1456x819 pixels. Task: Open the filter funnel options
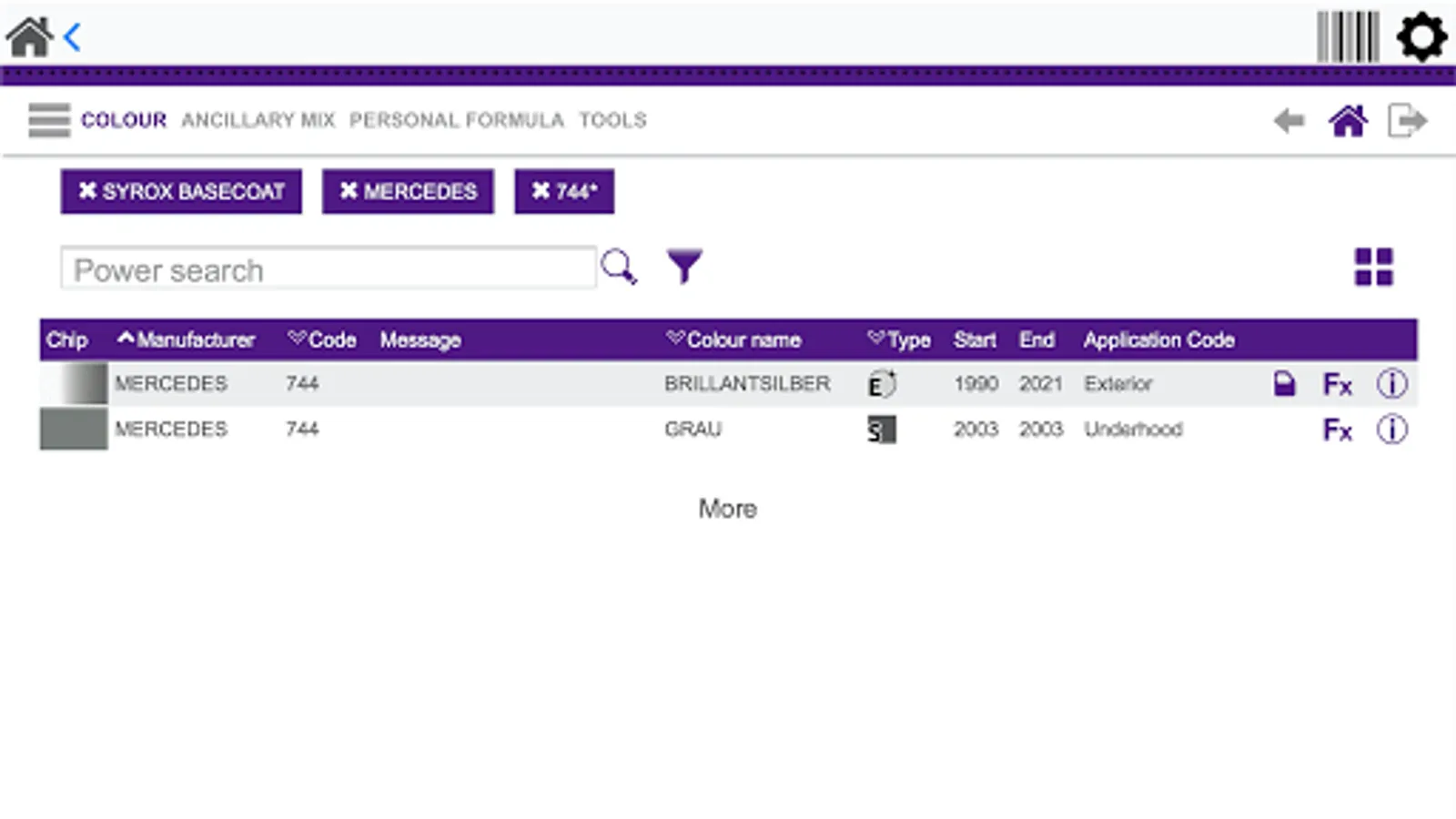click(684, 267)
